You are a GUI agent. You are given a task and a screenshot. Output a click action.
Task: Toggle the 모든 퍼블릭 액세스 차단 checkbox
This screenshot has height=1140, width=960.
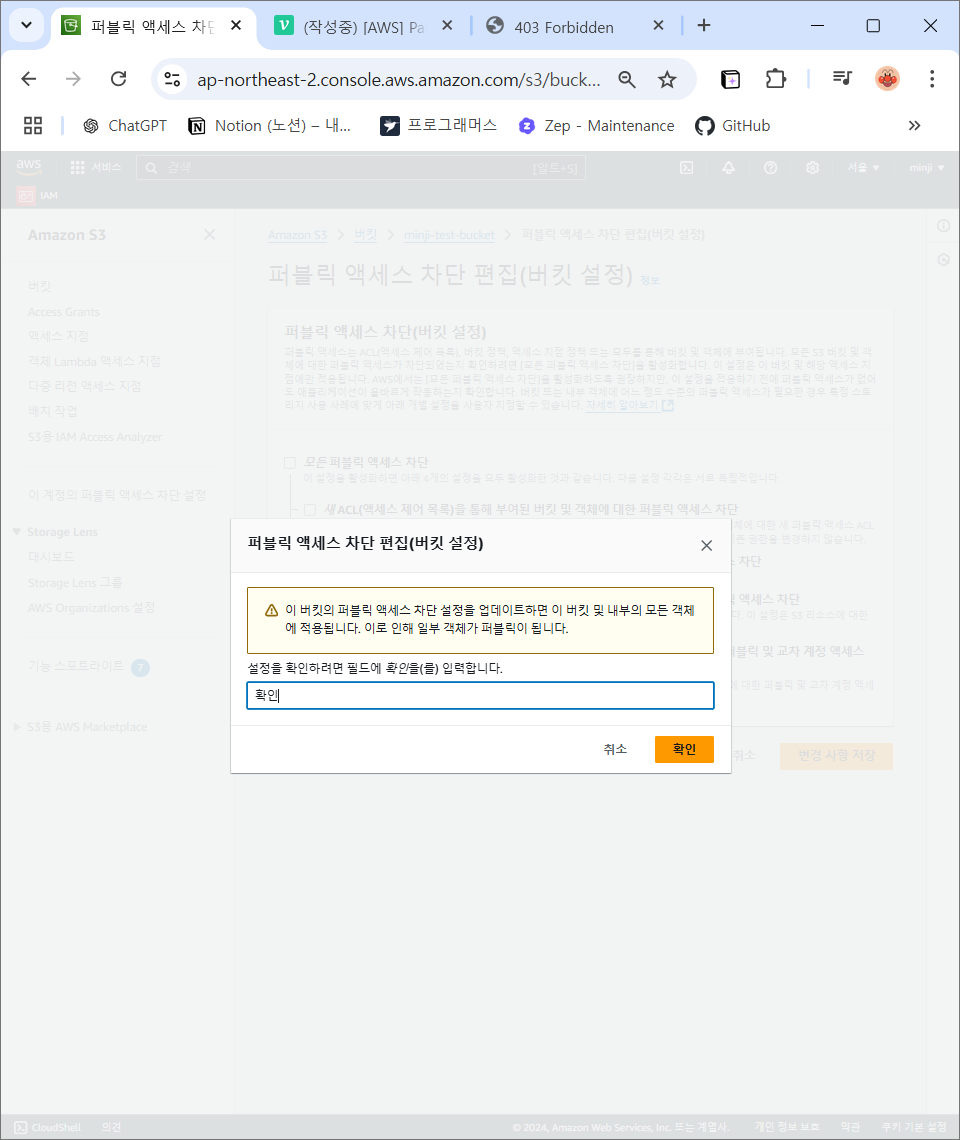[x=289, y=462]
